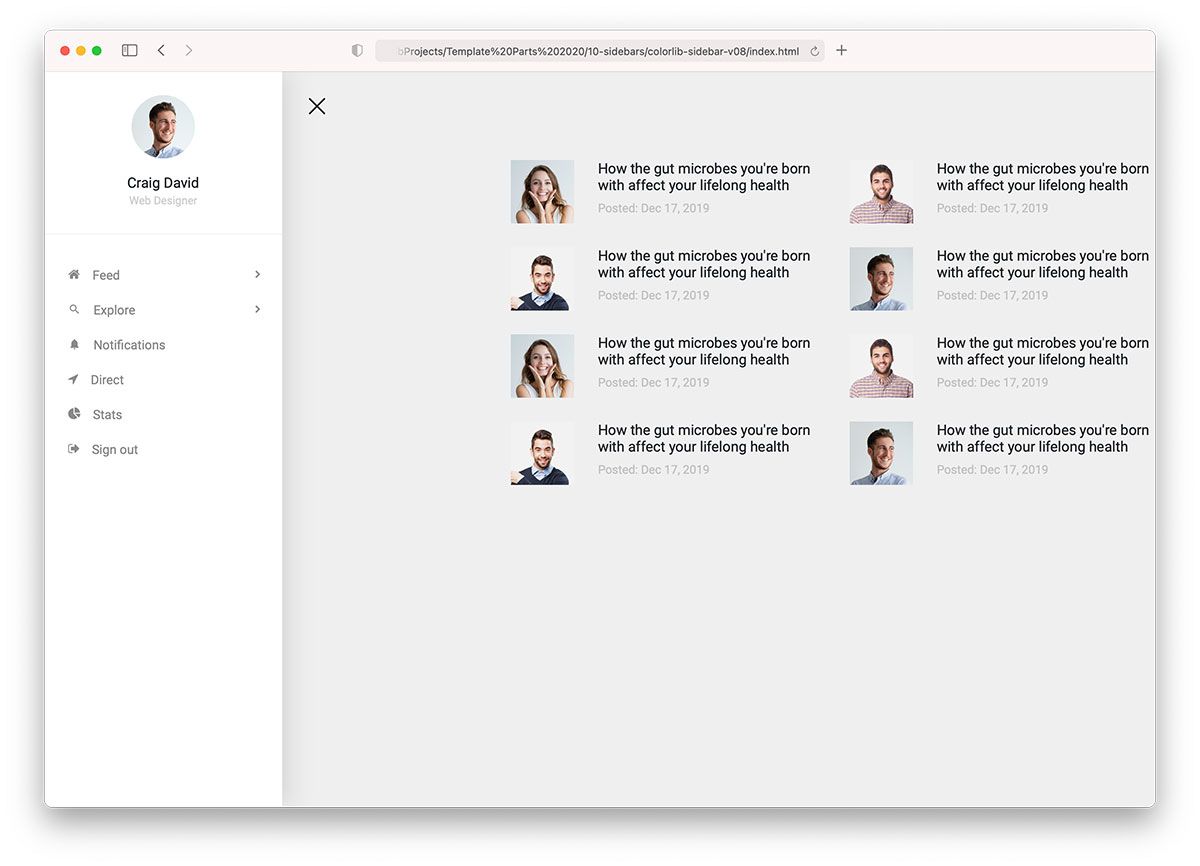Toggle the Safari sidebar icon
The height and width of the screenshot is (866, 1200).
pos(129,50)
